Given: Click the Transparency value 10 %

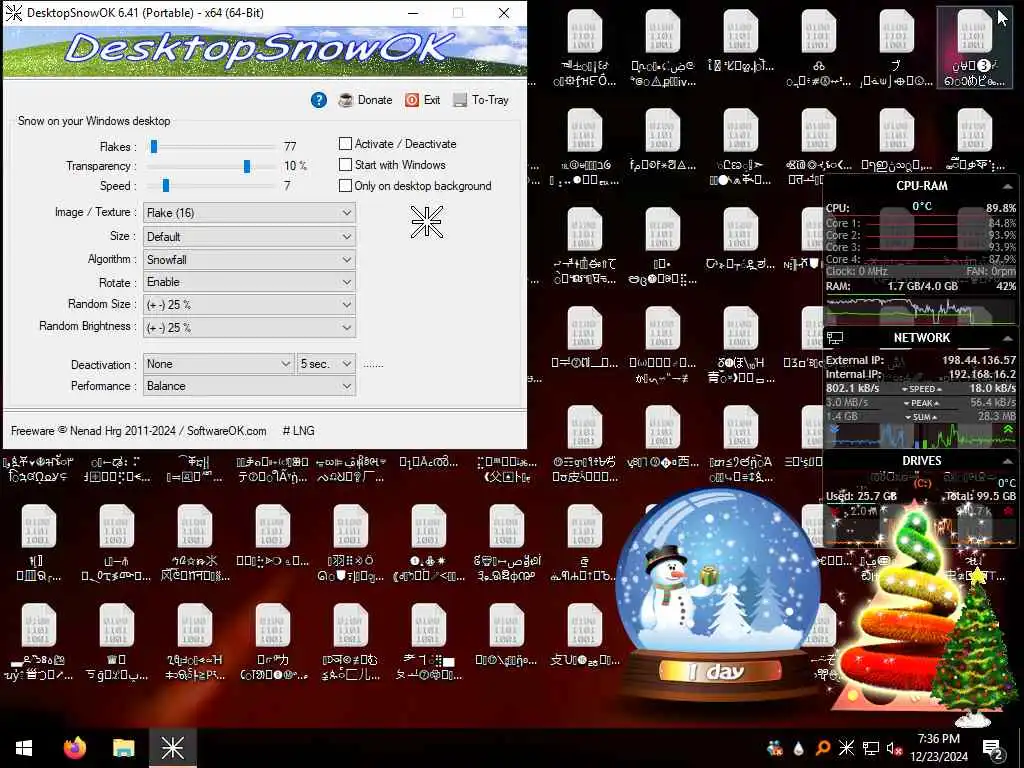Looking at the screenshot, I should [x=295, y=166].
